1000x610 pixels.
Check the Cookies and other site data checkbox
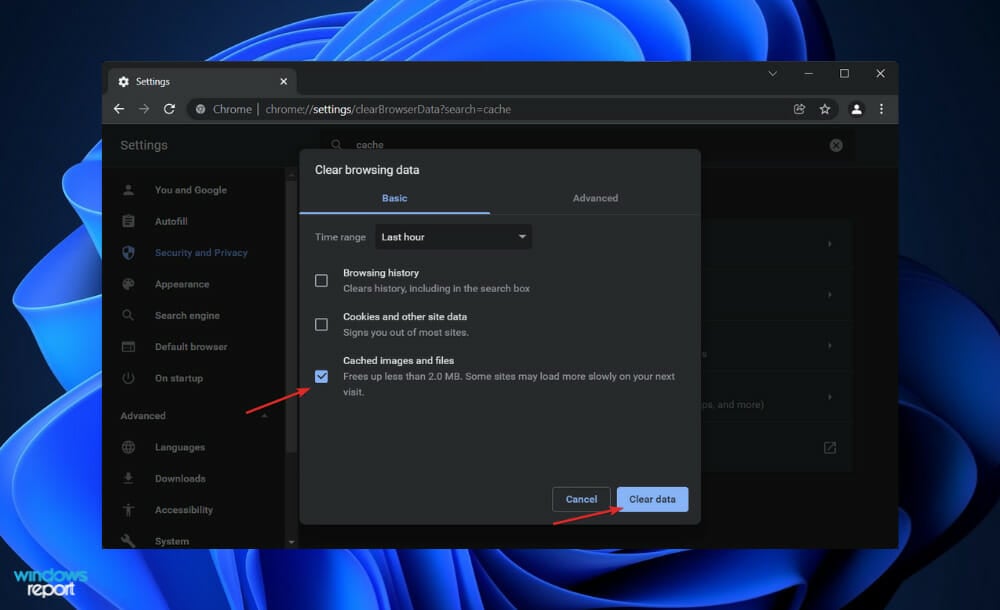click(x=321, y=325)
